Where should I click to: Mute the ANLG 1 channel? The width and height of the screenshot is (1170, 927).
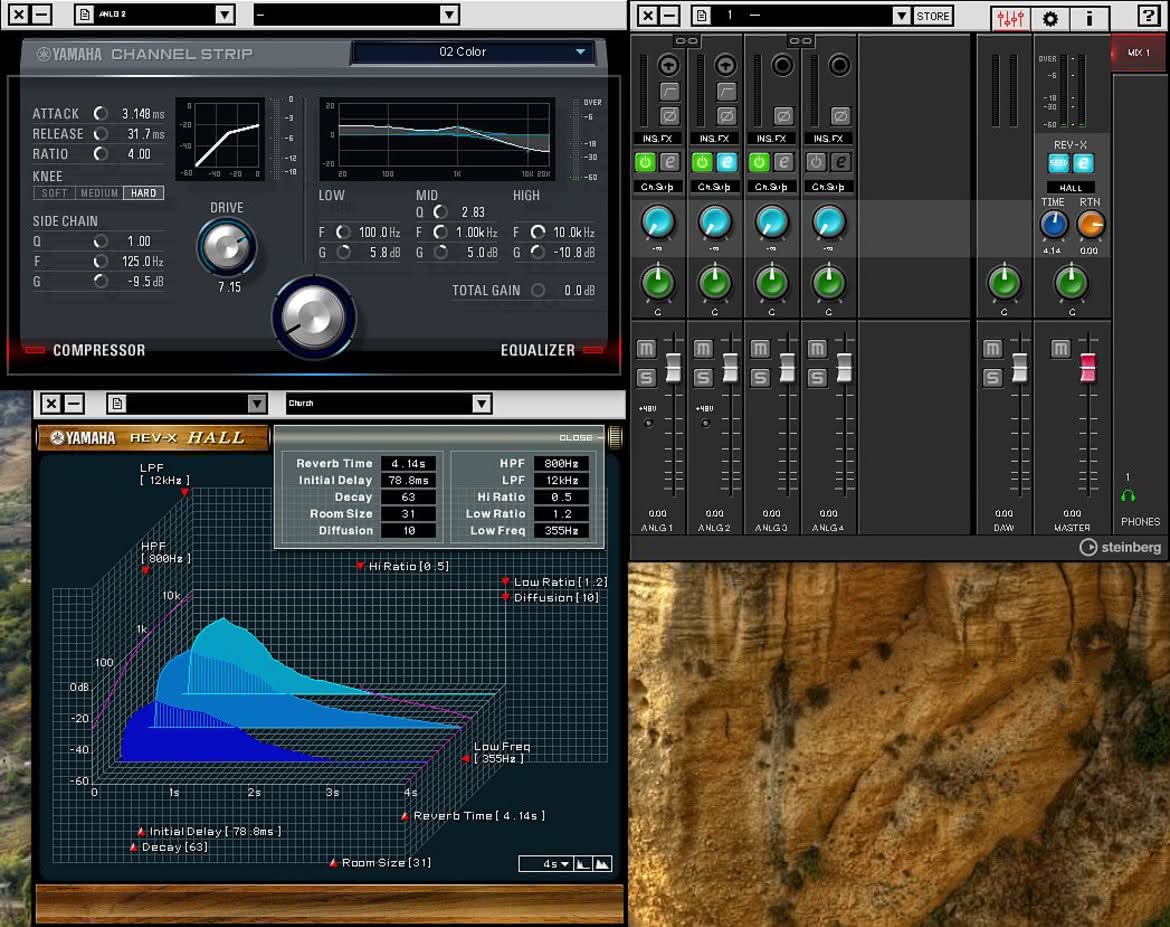click(x=646, y=349)
